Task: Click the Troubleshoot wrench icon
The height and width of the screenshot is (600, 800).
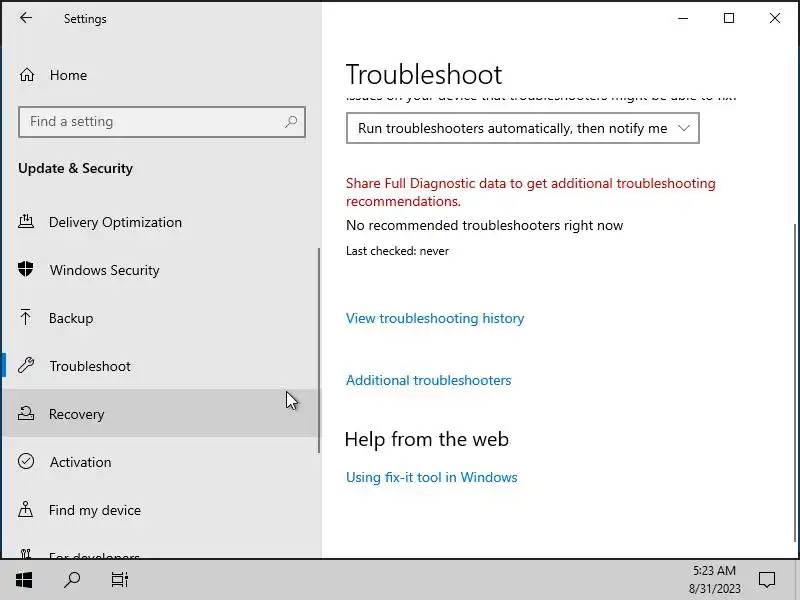Action: (x=26, y=365)
